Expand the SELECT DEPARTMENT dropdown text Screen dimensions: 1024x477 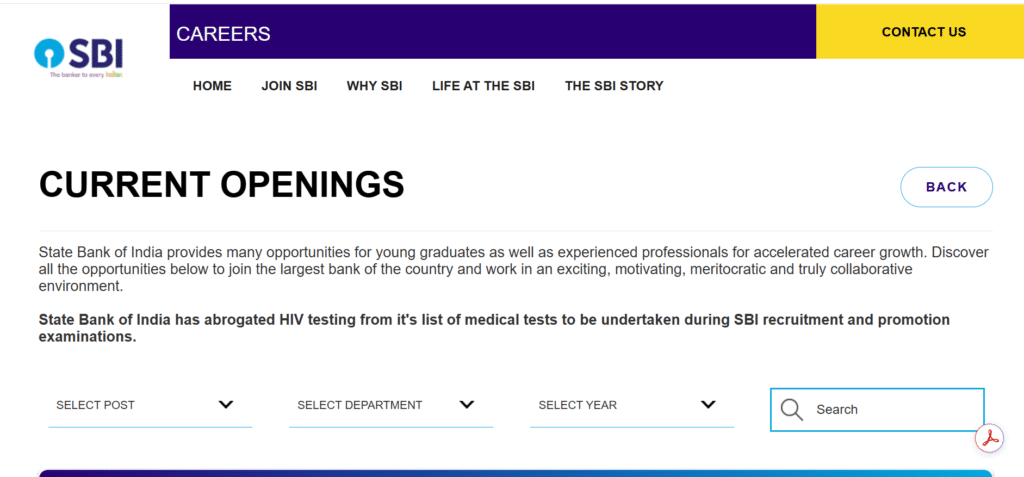[360, 405]
